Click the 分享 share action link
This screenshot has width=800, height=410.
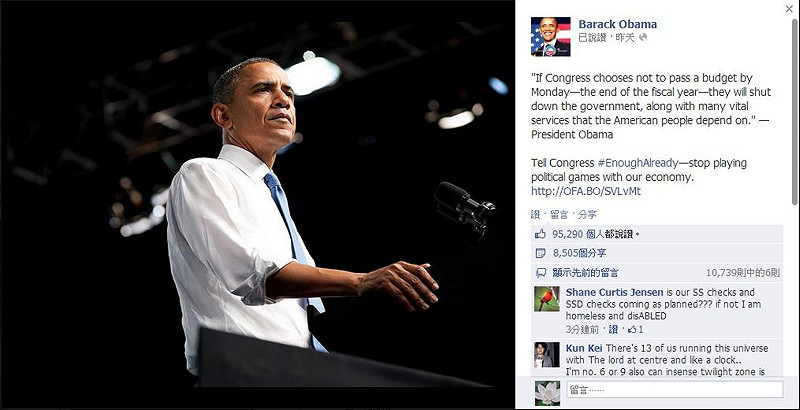[x=587, y=215]
